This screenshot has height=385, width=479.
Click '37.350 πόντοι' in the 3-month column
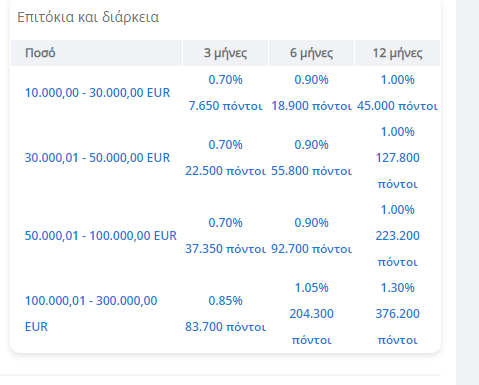(x=225, y=249)
